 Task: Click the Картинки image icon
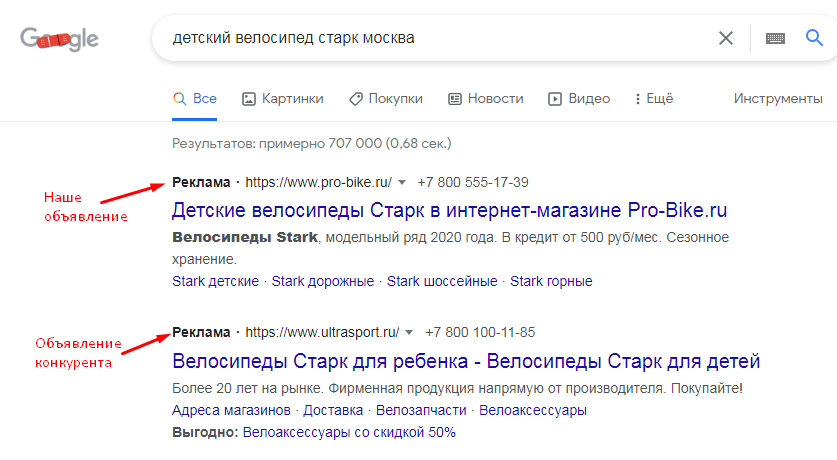point(249,99)
